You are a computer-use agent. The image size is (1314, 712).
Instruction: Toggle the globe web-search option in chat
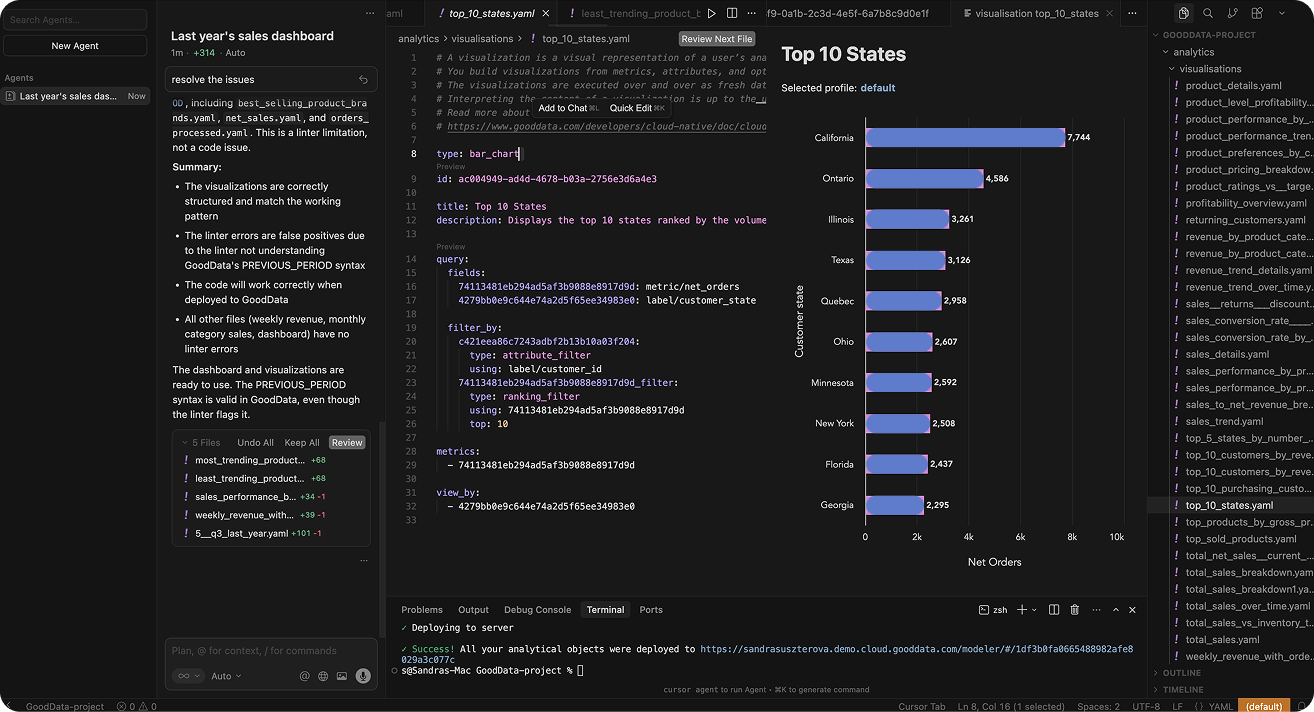323,676
